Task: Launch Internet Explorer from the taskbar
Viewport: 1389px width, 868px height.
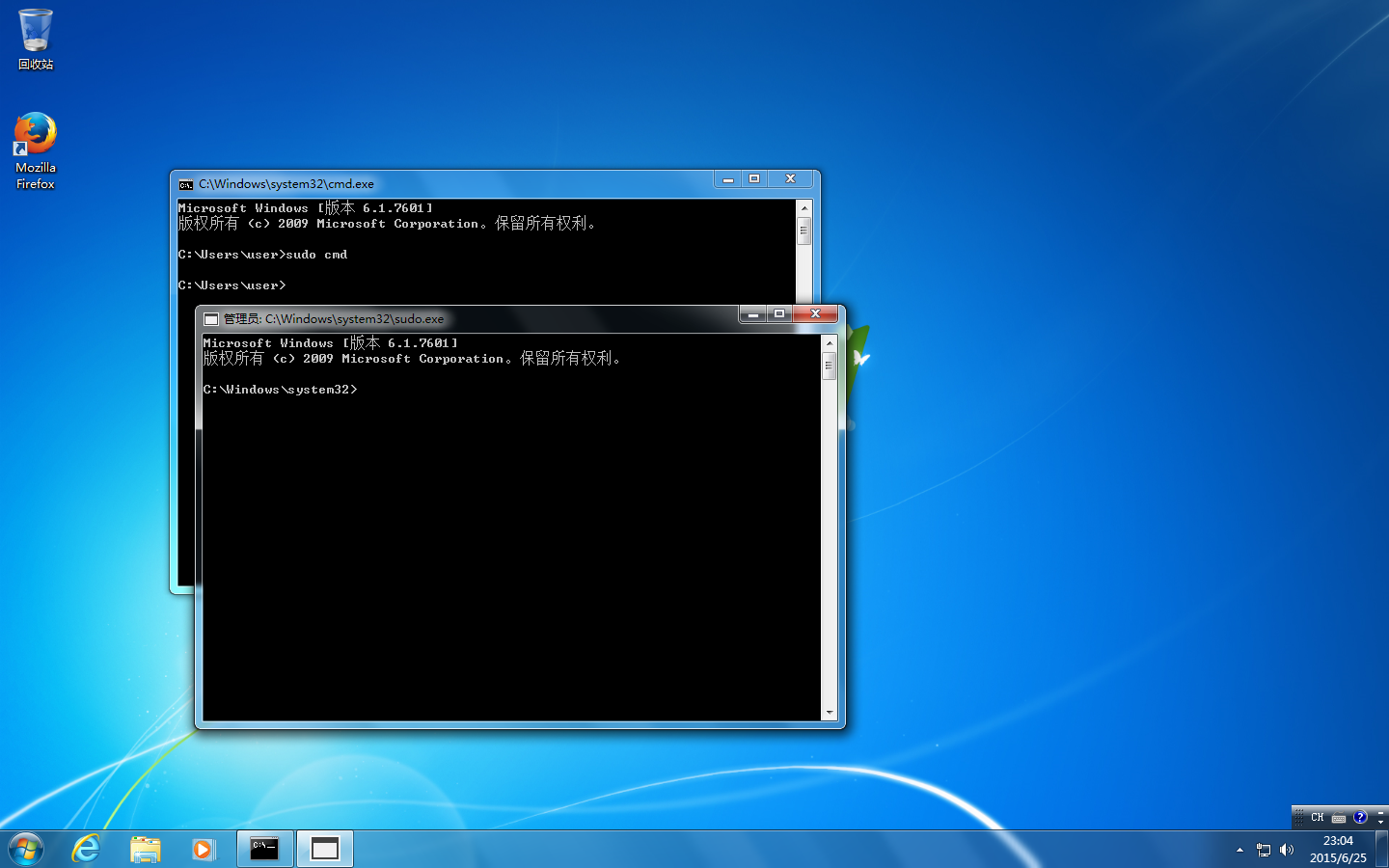Action: point(87,849)
